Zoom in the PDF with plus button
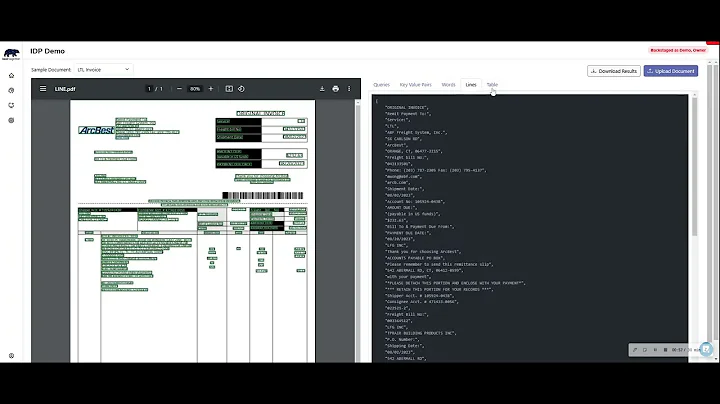720x404 pixels. [211, 89]
